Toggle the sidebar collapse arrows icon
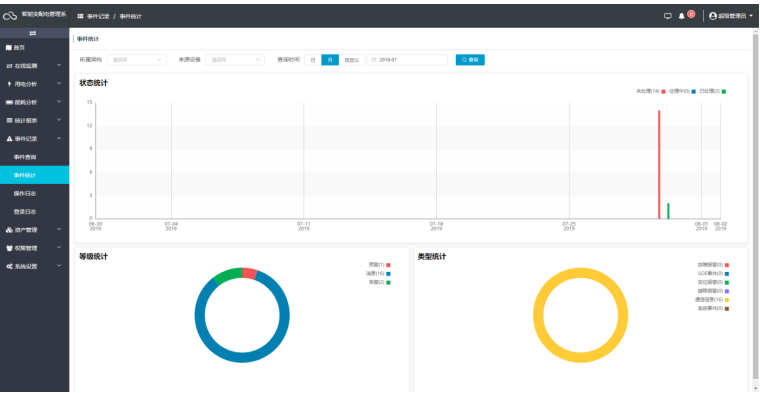Viewport: 760px width, 393px height. tap(33, 33)
